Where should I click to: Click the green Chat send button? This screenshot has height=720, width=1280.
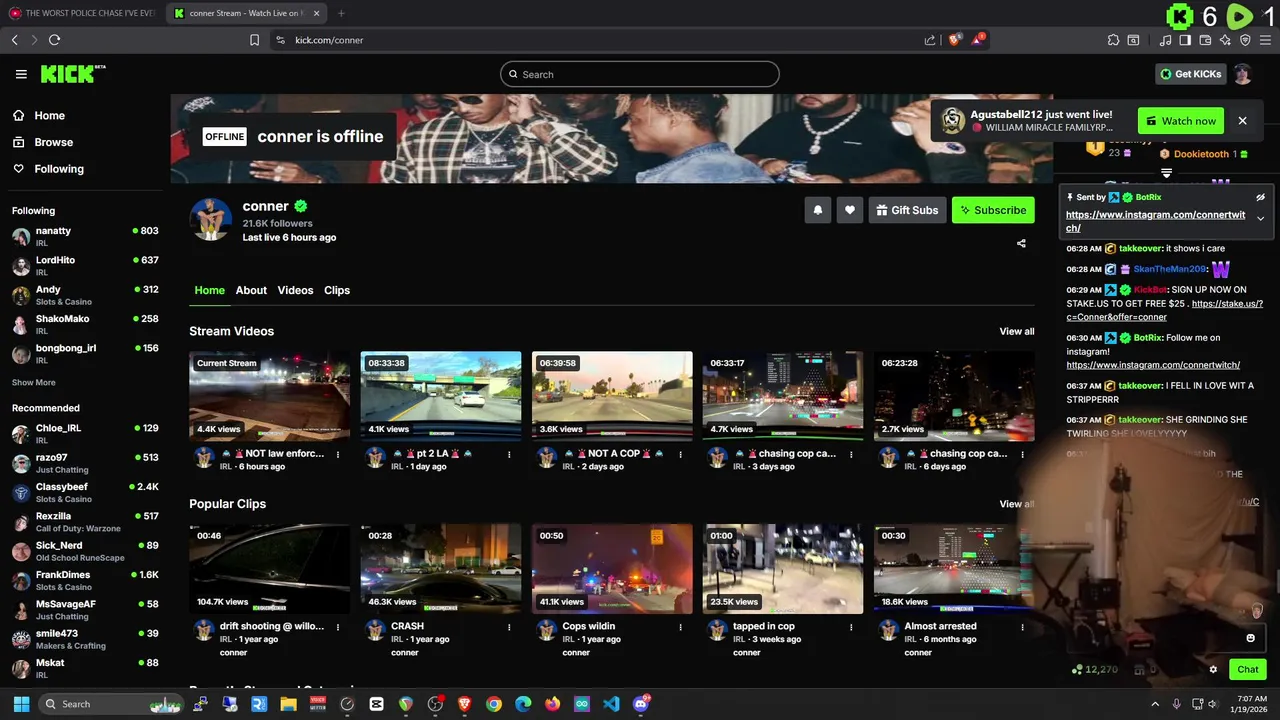[1248, 669]
